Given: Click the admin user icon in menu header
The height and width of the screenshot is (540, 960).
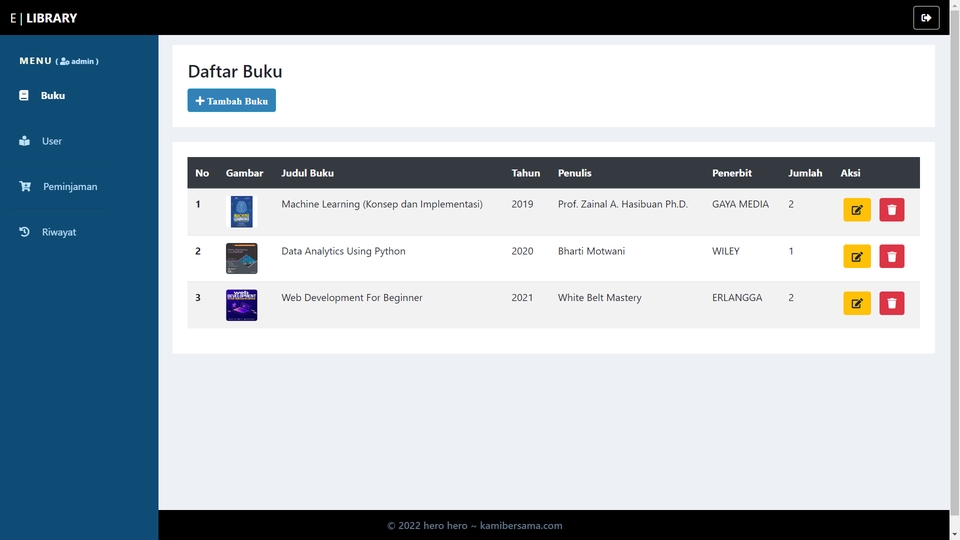Looking at the screenshot, I should point(64,61).
